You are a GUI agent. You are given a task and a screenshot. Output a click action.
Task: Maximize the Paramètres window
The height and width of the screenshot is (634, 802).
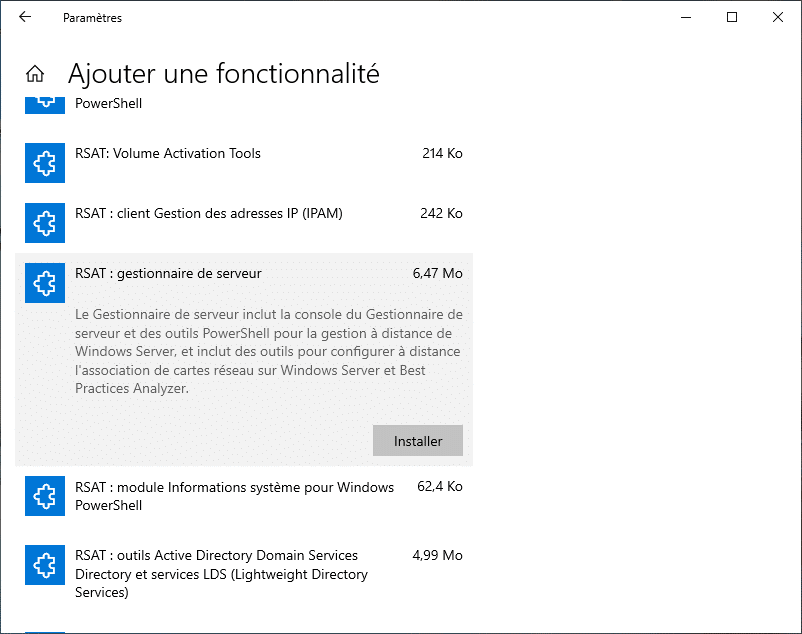pyautogui.click(x=732, y=17)
